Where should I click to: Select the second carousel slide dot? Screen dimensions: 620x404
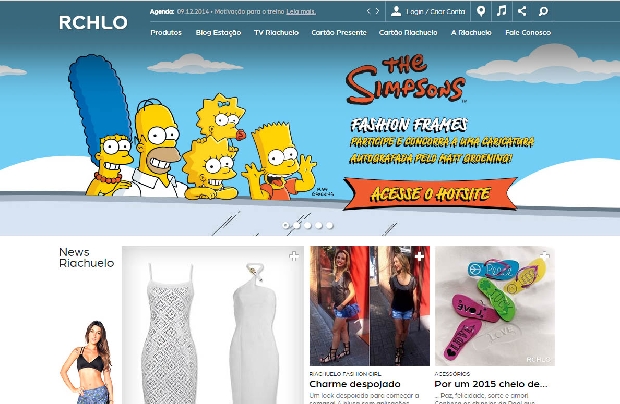click(297, 225)
